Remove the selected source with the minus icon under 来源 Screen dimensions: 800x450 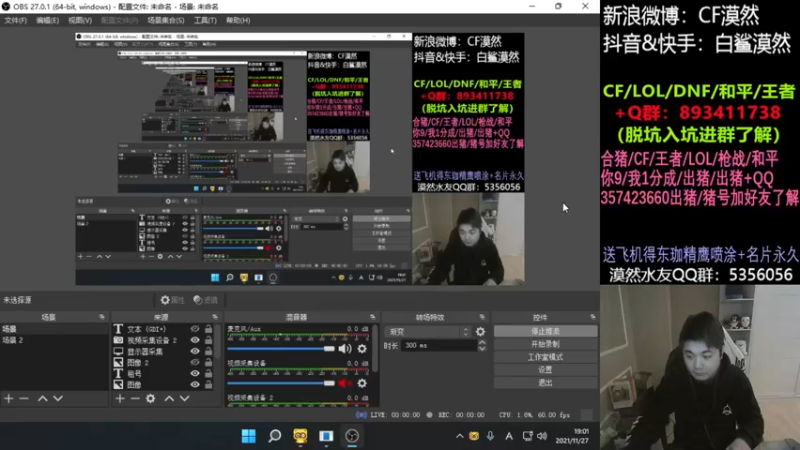135,398
